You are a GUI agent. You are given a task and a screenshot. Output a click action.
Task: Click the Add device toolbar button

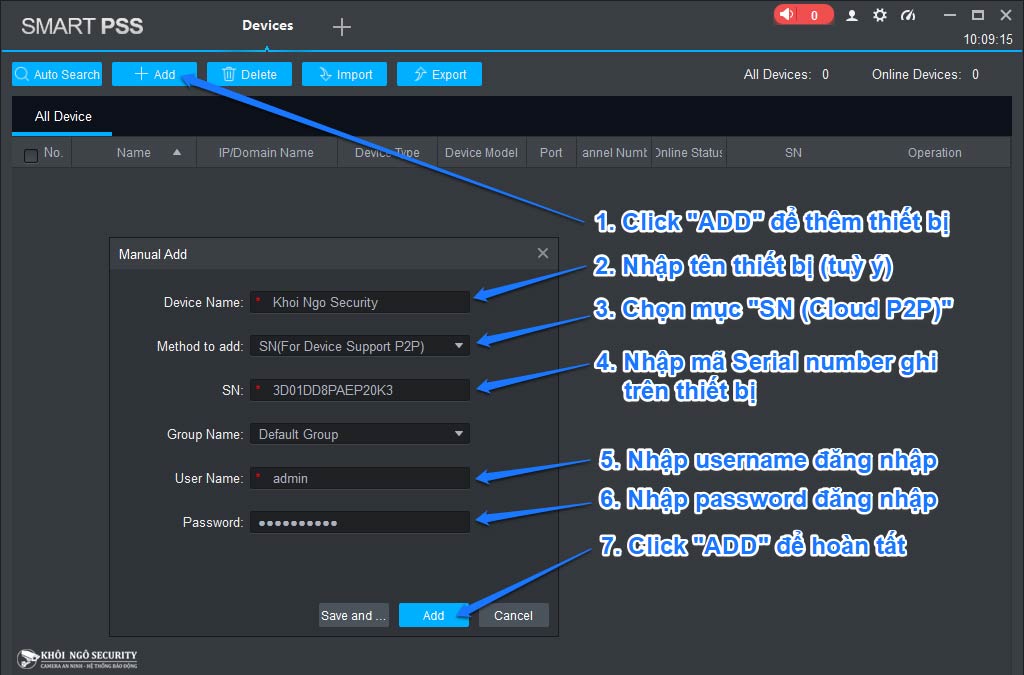[x=154, y=74]
